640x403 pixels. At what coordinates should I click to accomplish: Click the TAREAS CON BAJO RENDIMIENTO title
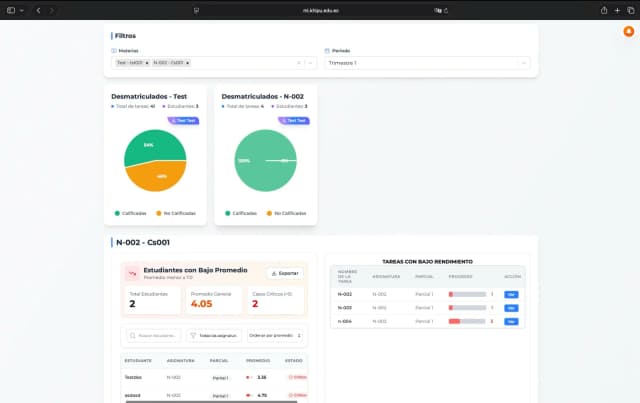[x=427, y=262]
